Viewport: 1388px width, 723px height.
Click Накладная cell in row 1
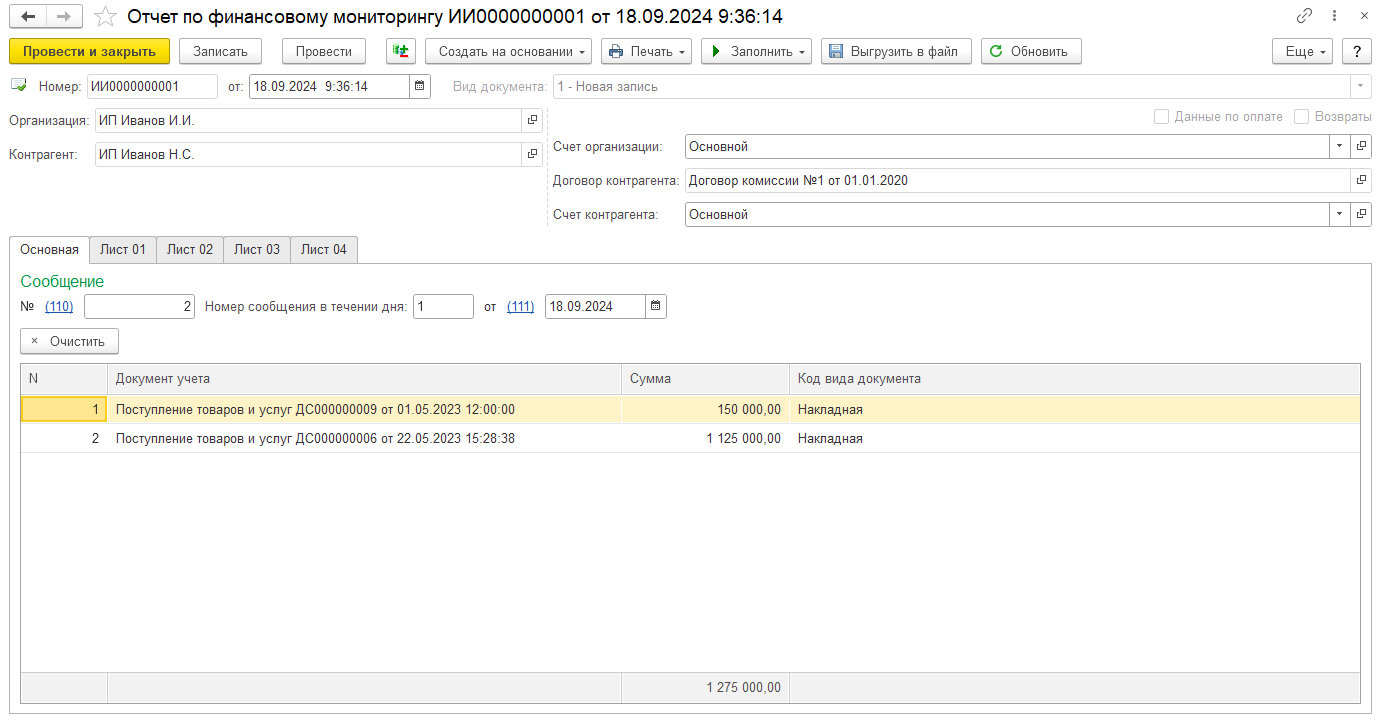coord(1074,409)
